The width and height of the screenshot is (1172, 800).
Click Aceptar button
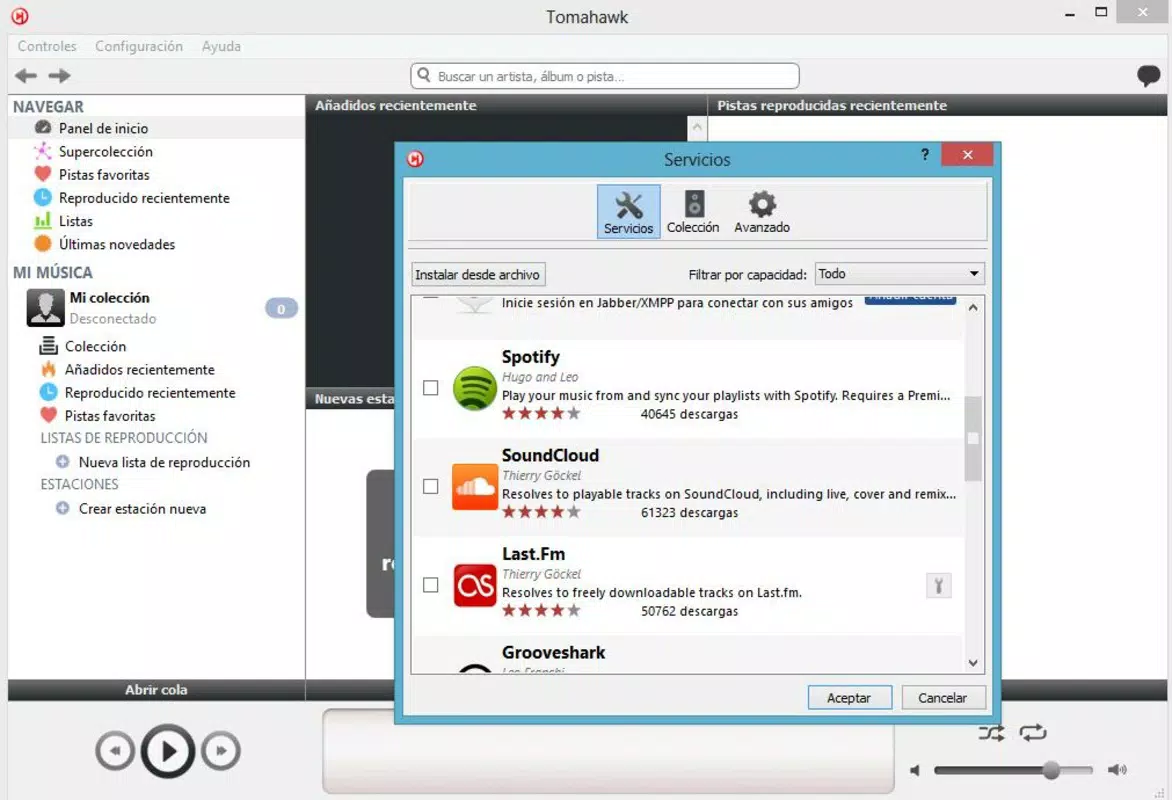coord(849,698)
